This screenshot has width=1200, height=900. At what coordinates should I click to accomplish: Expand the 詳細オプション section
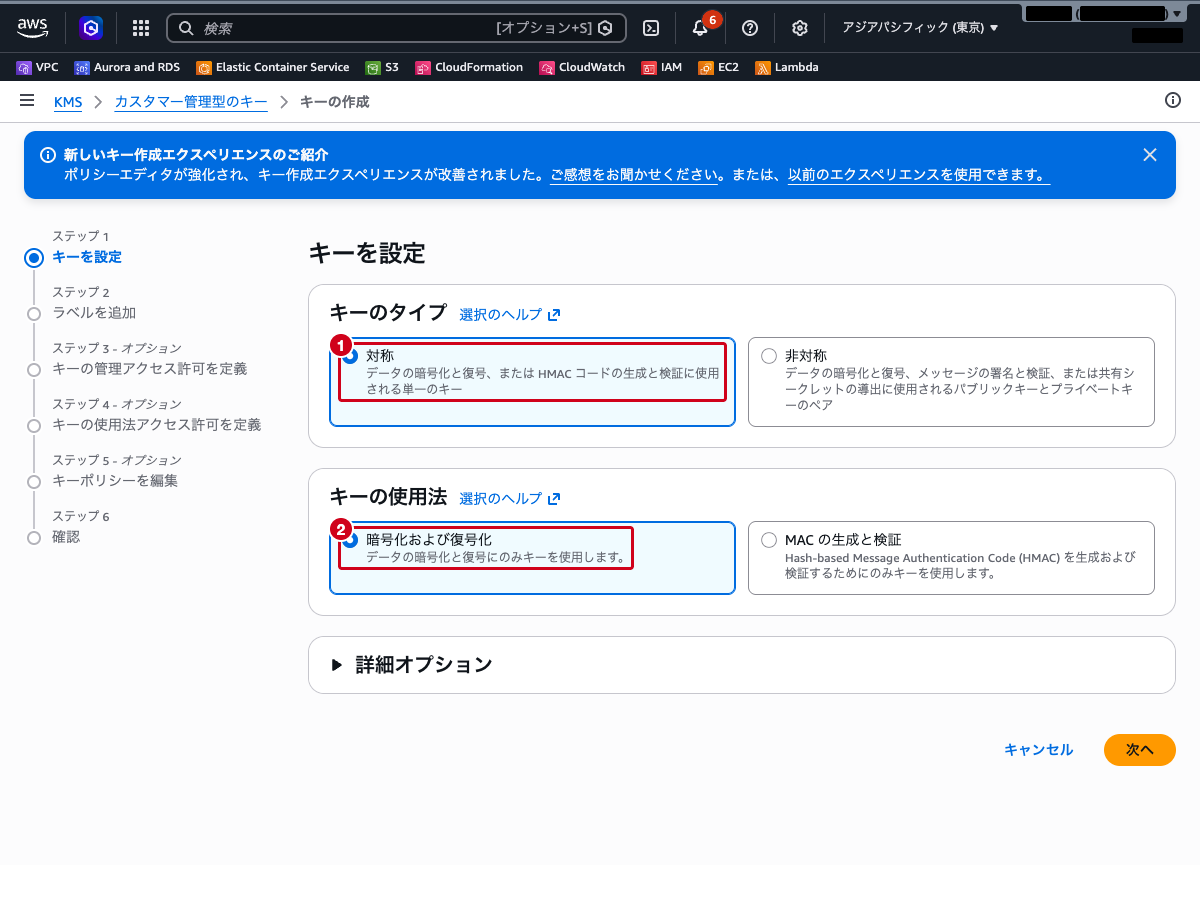click(x=412, y=664)
